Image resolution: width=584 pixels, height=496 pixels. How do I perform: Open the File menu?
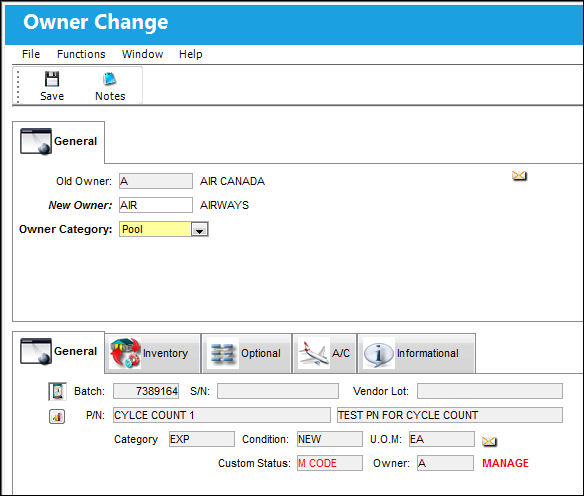(x=31, y=54)
